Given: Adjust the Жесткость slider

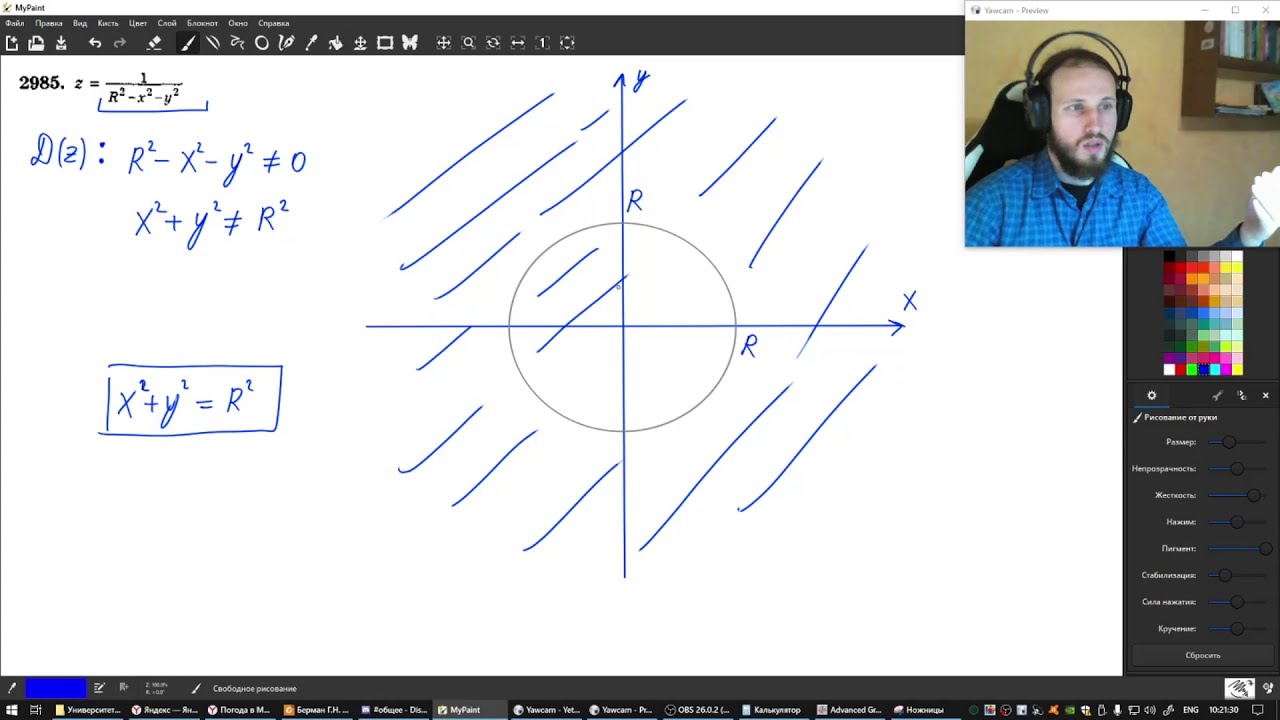Looking at the screenshot, I should point(1236,495).
